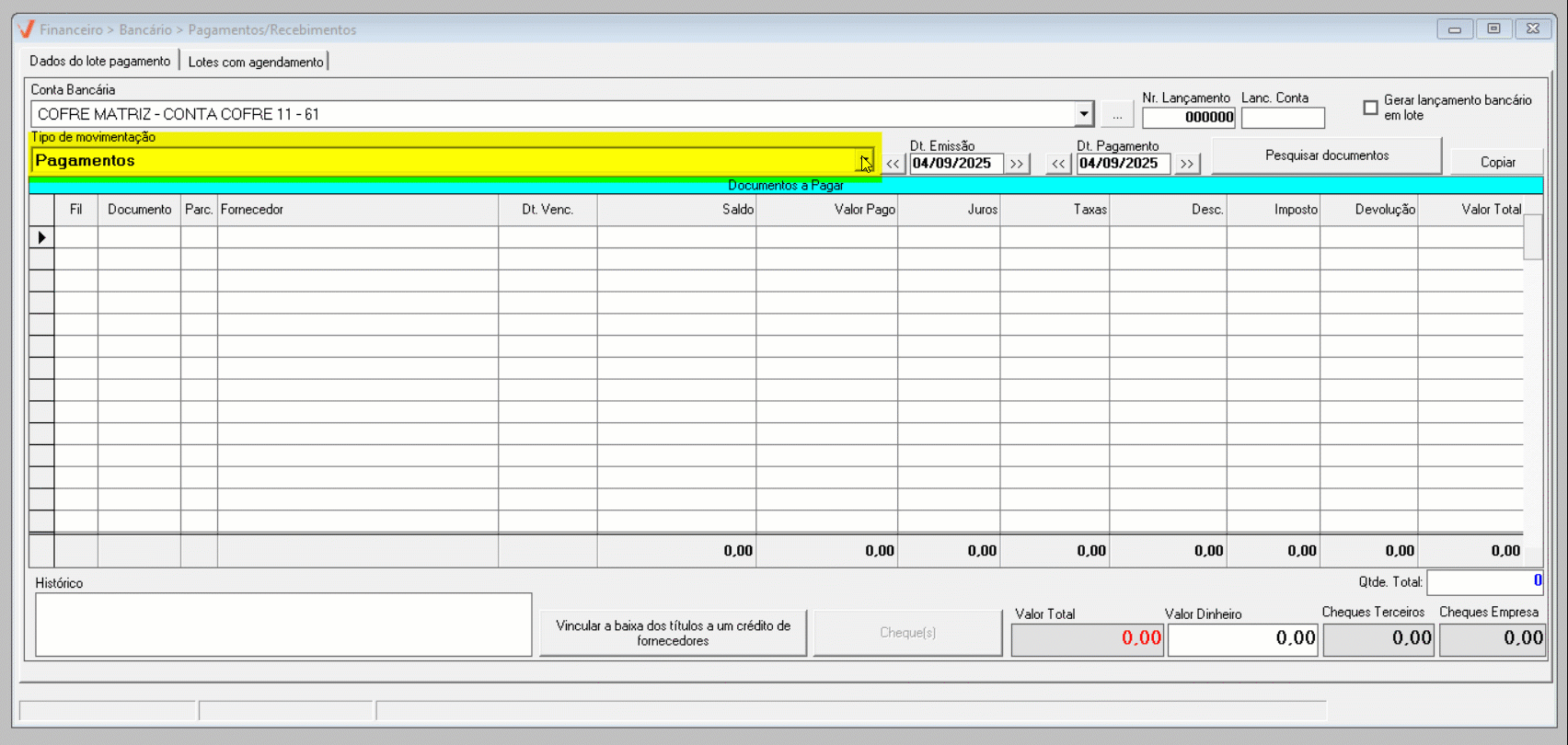This screenshot has height=745, width=1568.
Task: Switch to Lotes com agendamento tab
Action: [256, 62]
